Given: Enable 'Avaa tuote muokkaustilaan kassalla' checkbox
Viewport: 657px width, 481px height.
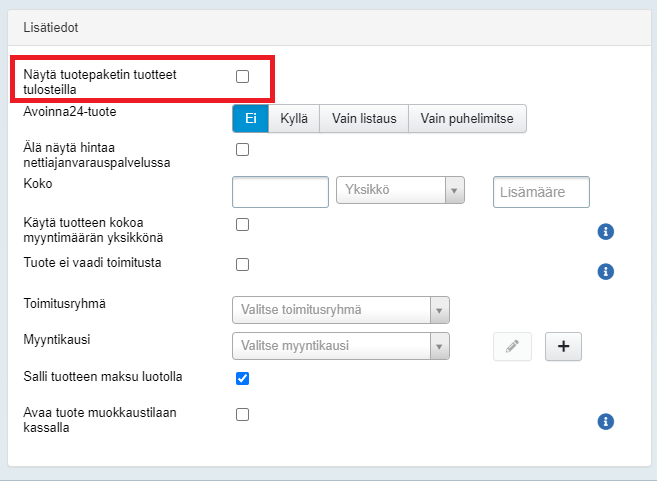Looking at the screenshot, I should click(242, 414).
